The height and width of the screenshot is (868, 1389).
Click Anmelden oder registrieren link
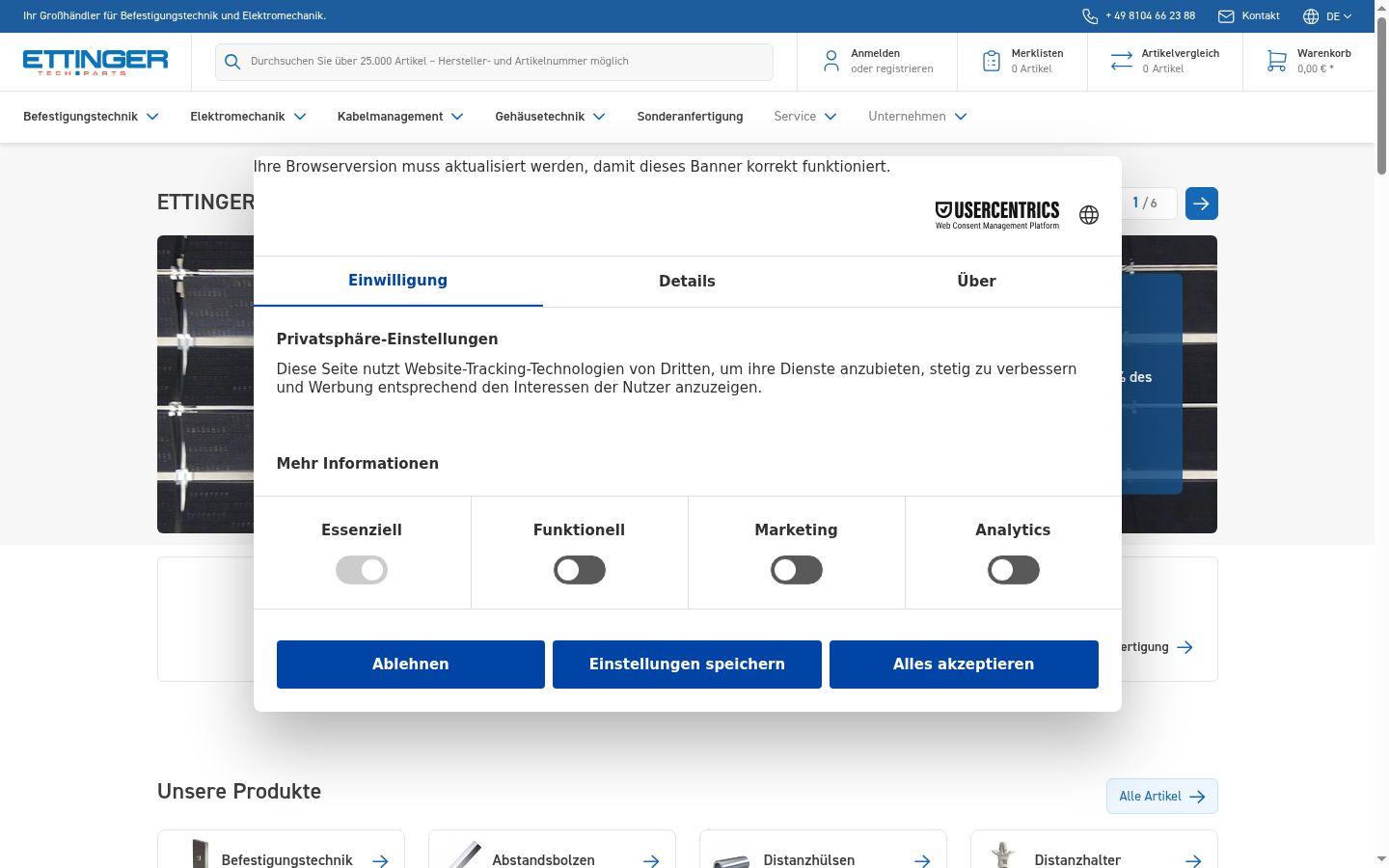[x=892, y=62]
